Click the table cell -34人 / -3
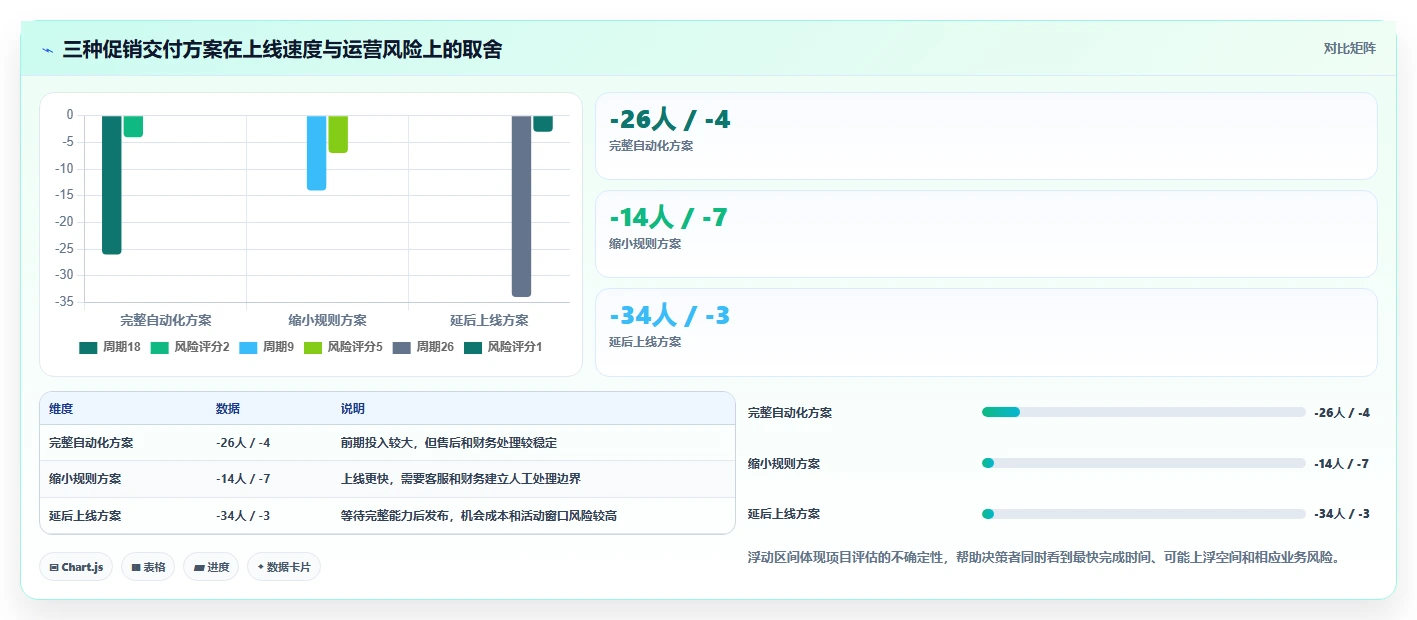 click(x=243, y=516)
